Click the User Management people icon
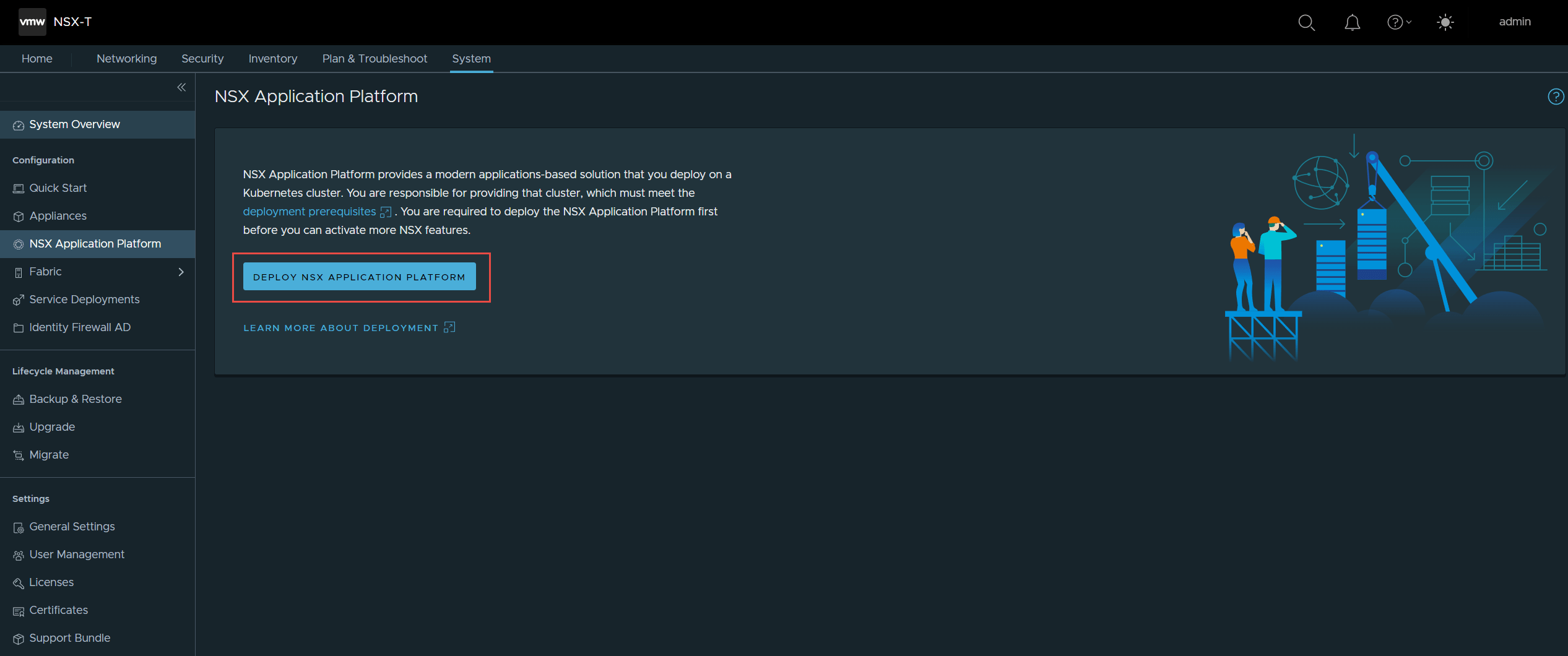 (19, 555)
